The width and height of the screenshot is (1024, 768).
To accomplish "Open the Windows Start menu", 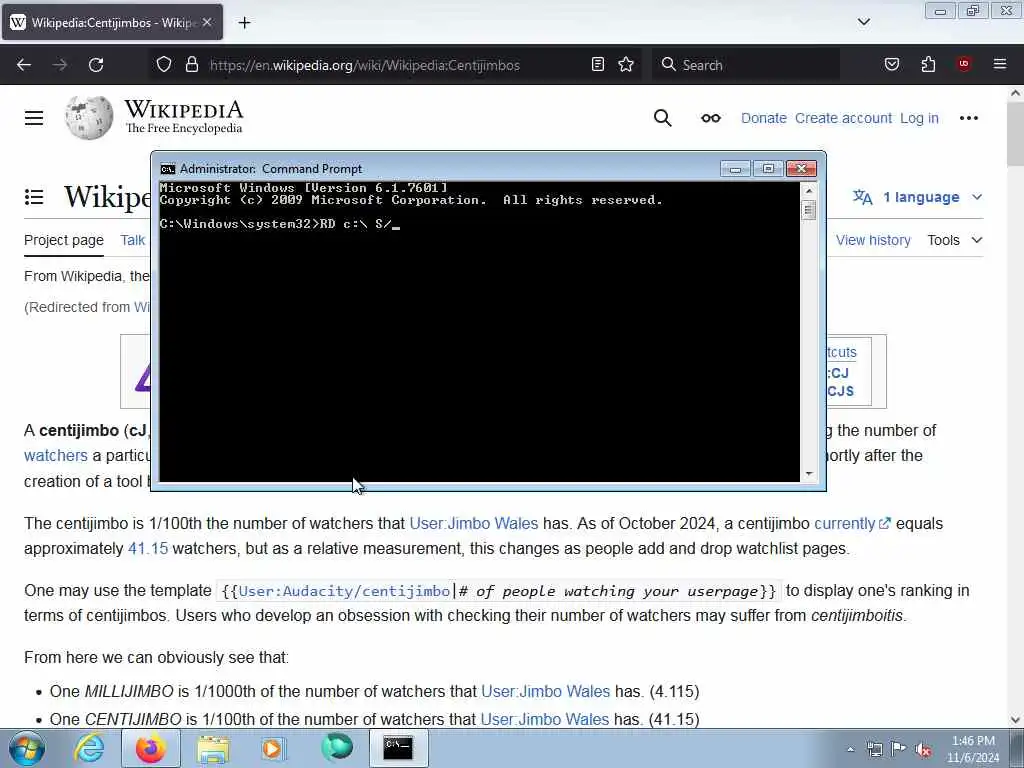I will coord(27,748).
